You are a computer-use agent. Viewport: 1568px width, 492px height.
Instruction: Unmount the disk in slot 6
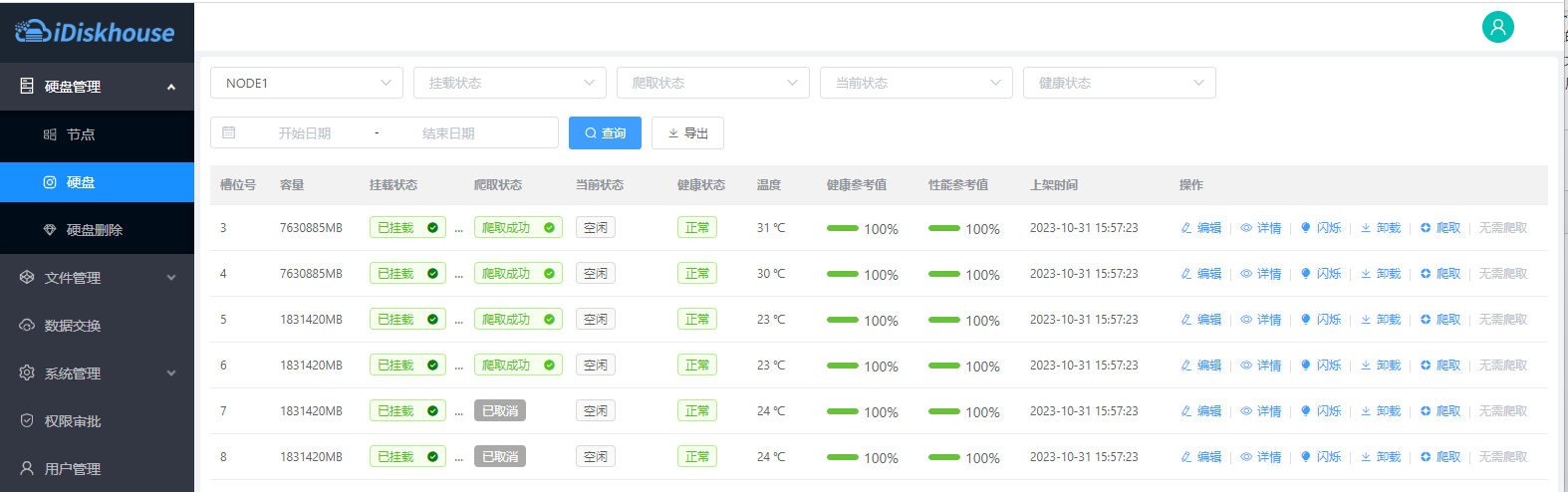pos(1381,366)
